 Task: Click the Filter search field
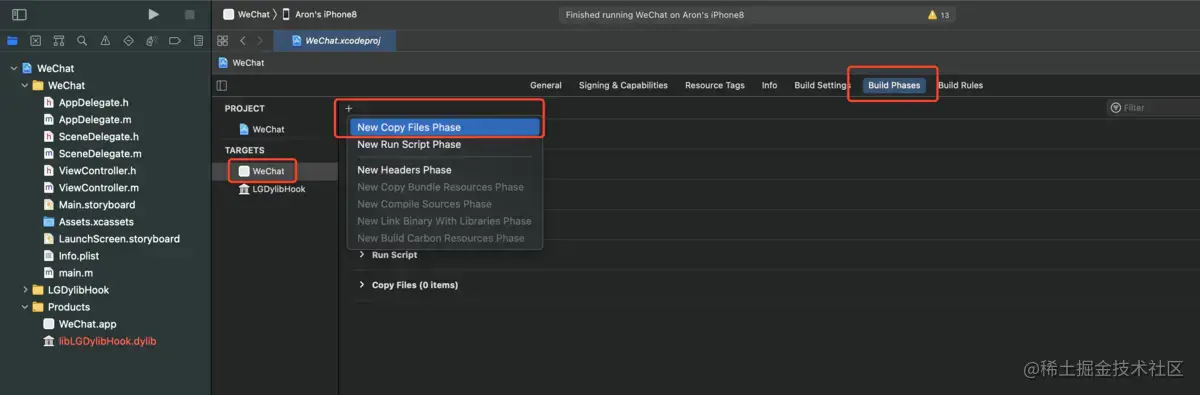[1150, 108]
